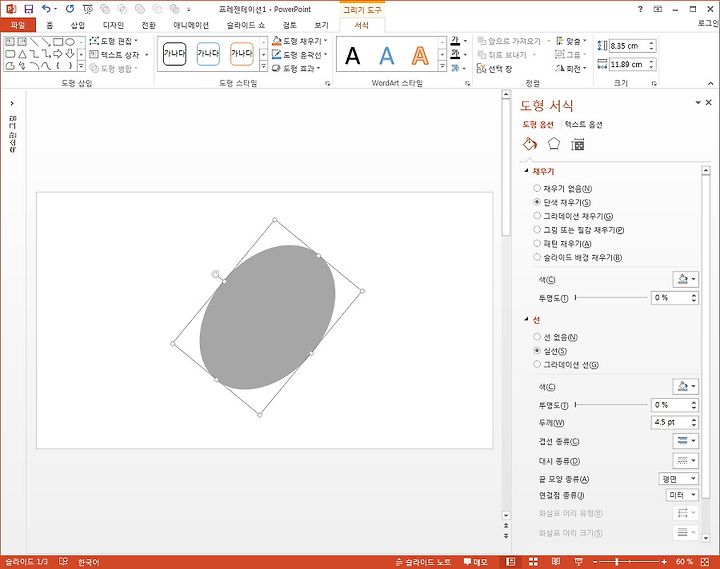Save the presentation with the floppy disk icon
Viewport: 720px width, 569px height.
pos(28,9)
